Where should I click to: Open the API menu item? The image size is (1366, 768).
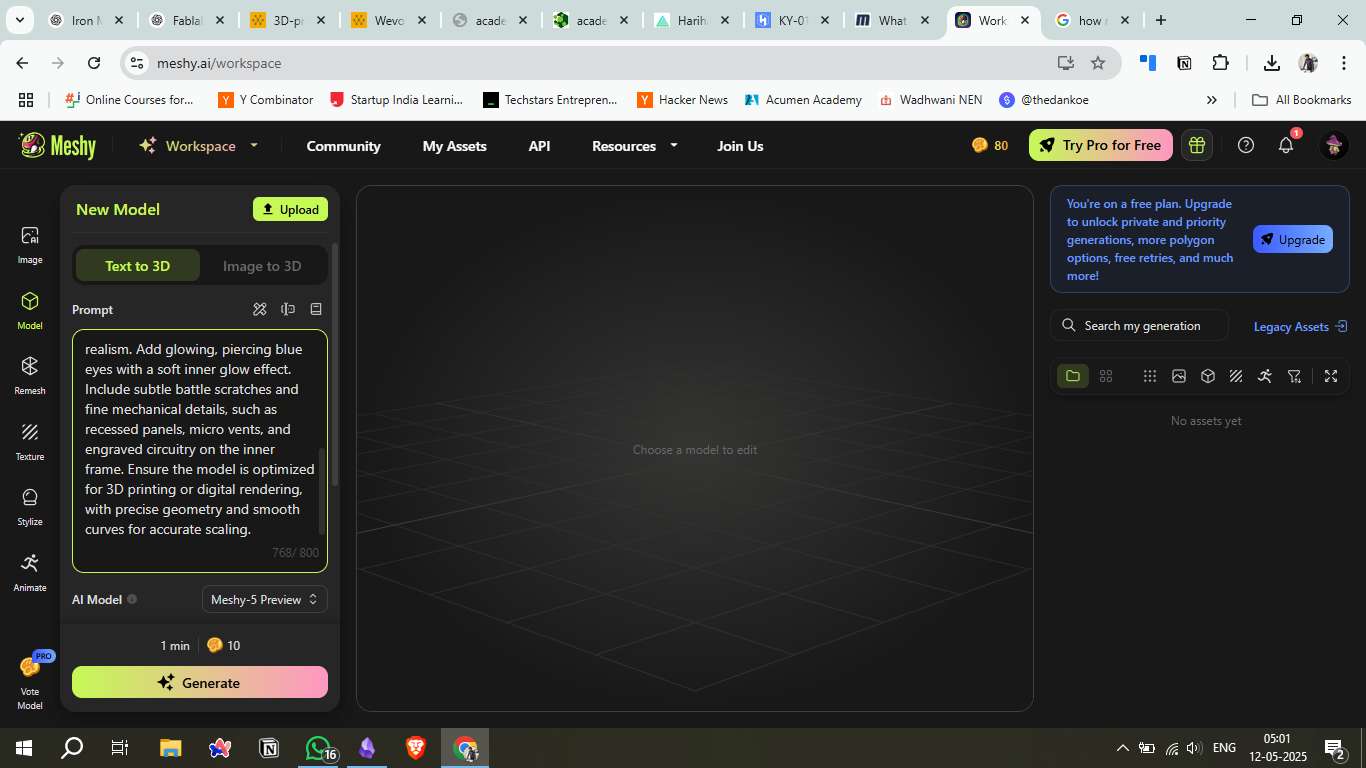(539, 146)
